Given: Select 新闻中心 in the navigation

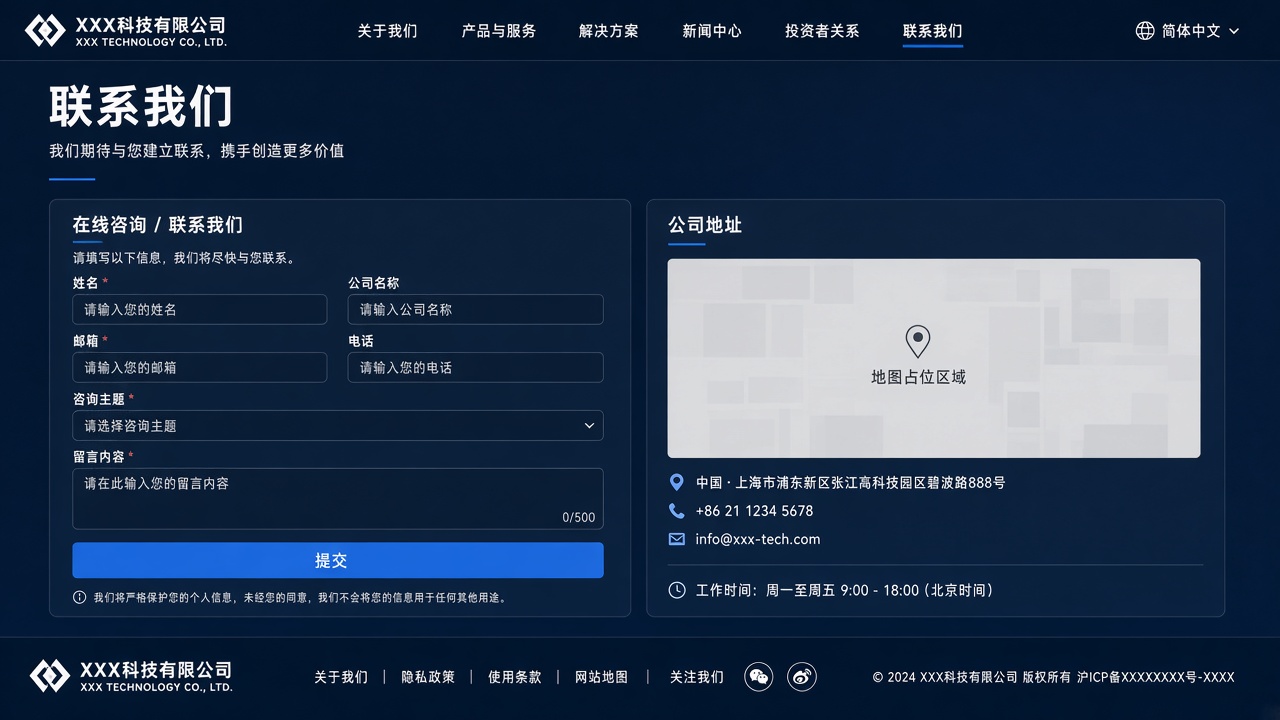Looking at the screenshot, I should click(712, 31).
